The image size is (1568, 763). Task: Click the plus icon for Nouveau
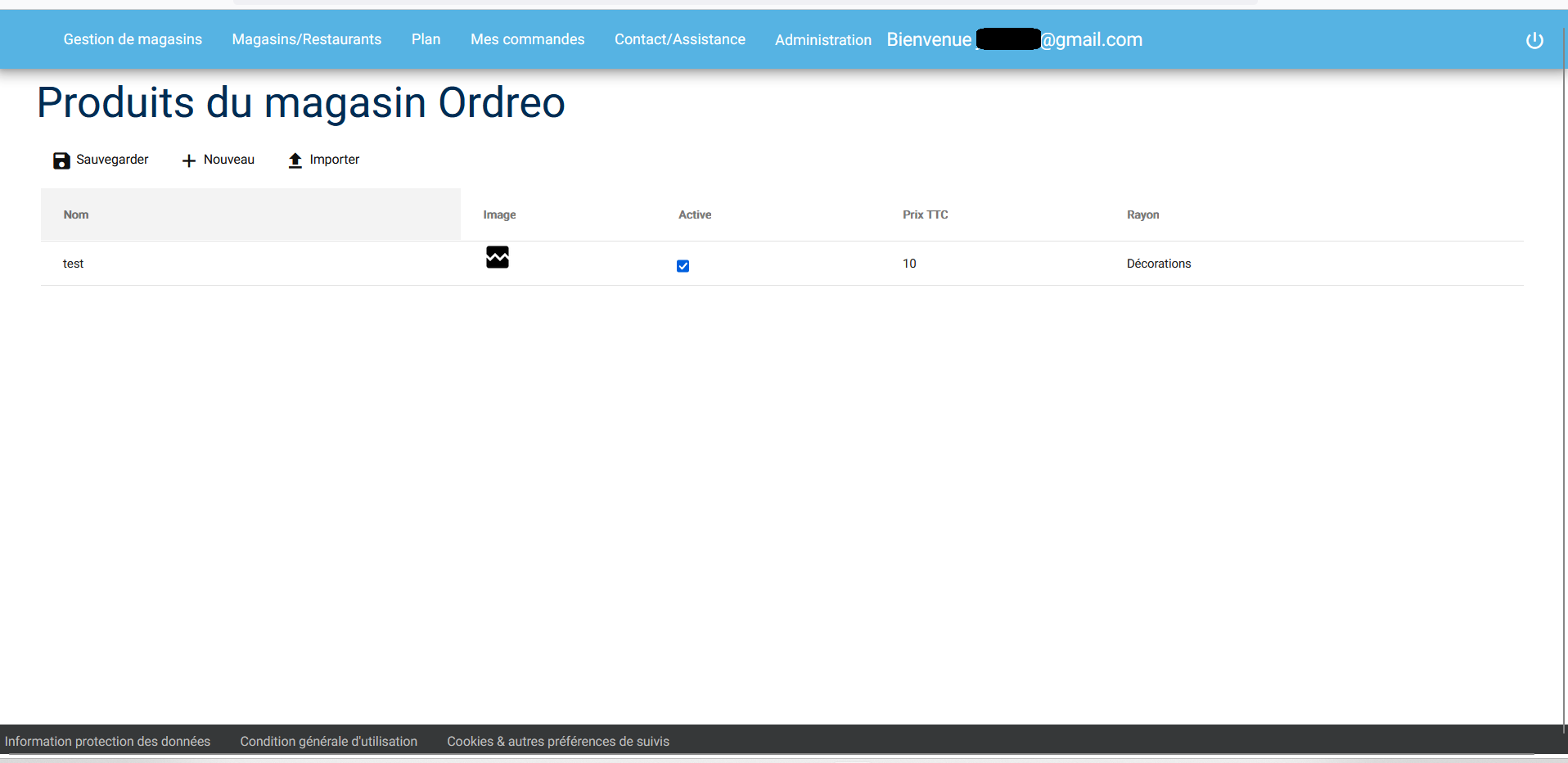click(x=189, y=160)
